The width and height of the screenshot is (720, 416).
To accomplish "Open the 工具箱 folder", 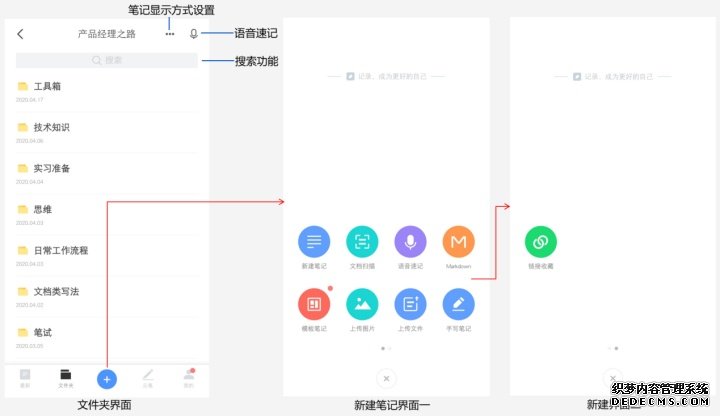I will coord(107,91).
